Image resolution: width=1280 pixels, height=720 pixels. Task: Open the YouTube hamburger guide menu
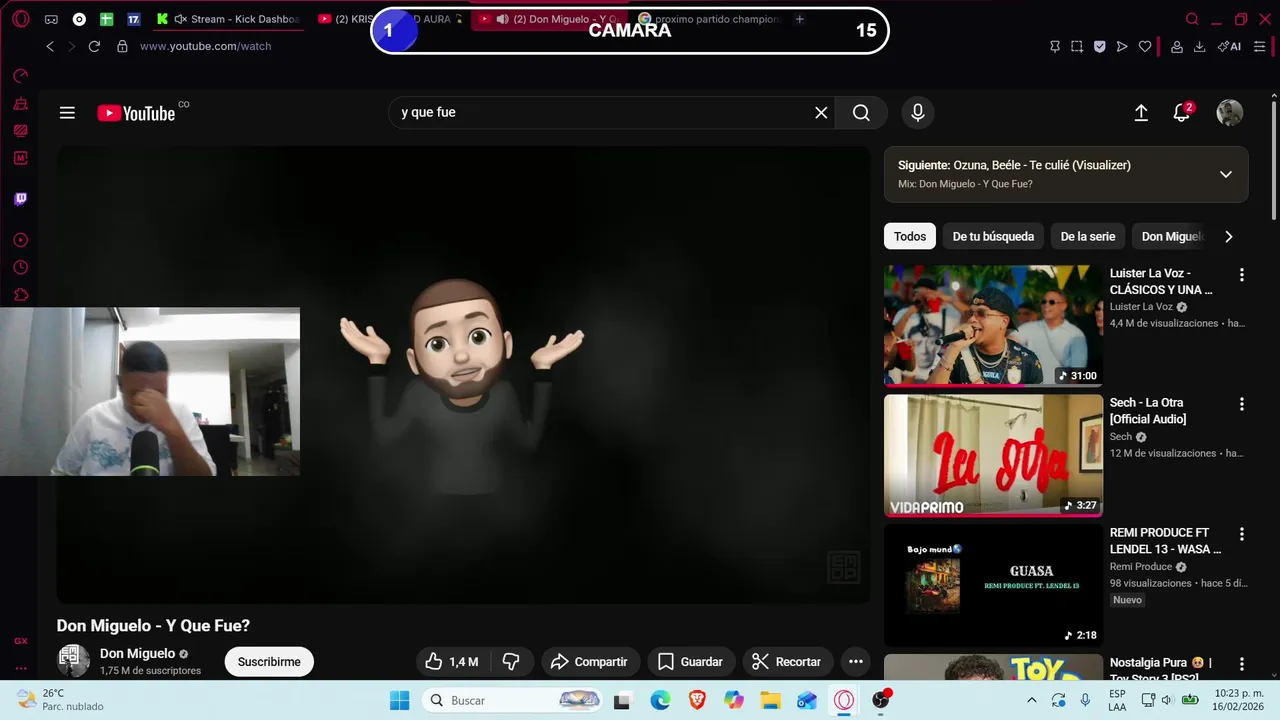tap(67, 113)
